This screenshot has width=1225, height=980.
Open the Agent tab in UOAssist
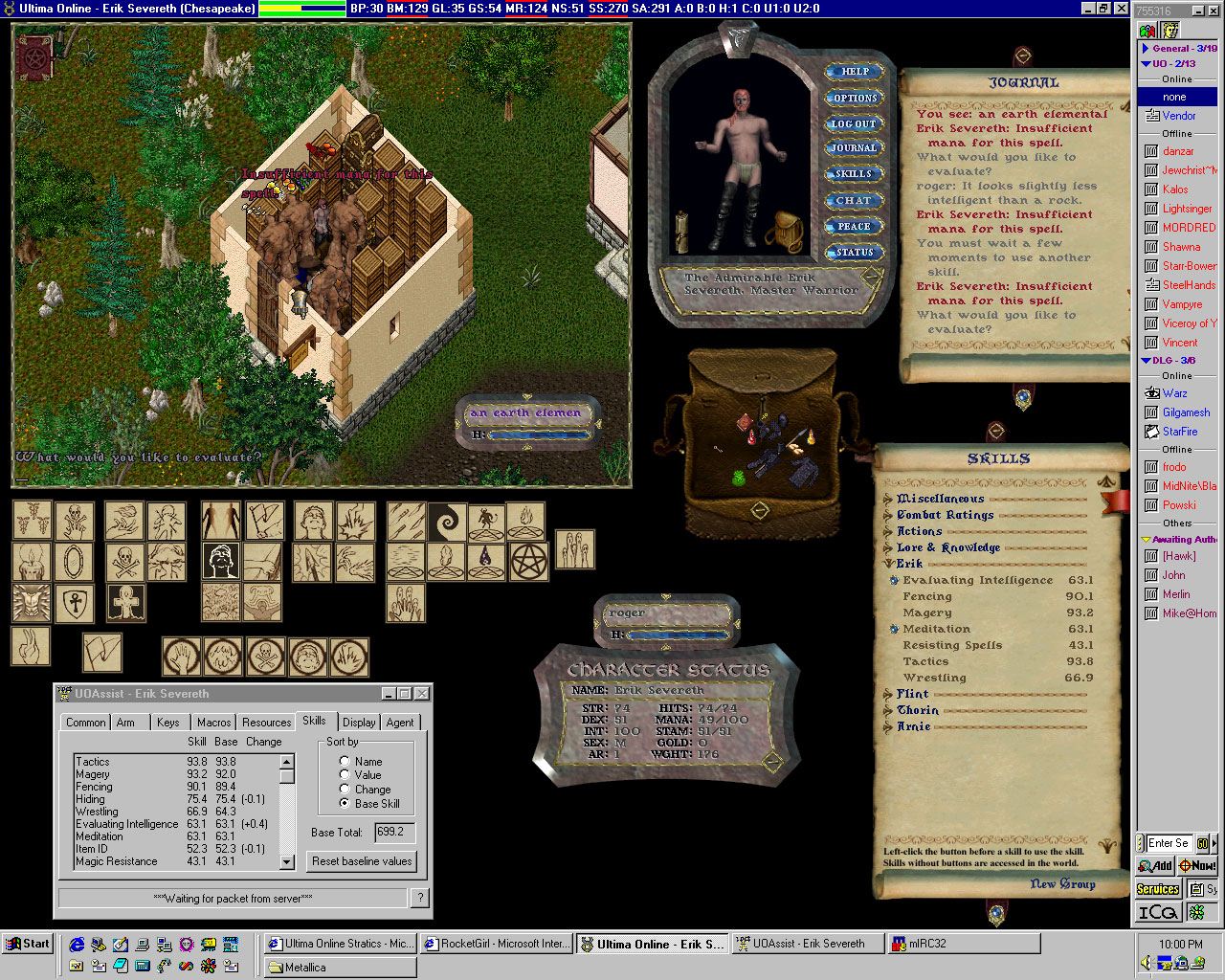pos(400,723)
